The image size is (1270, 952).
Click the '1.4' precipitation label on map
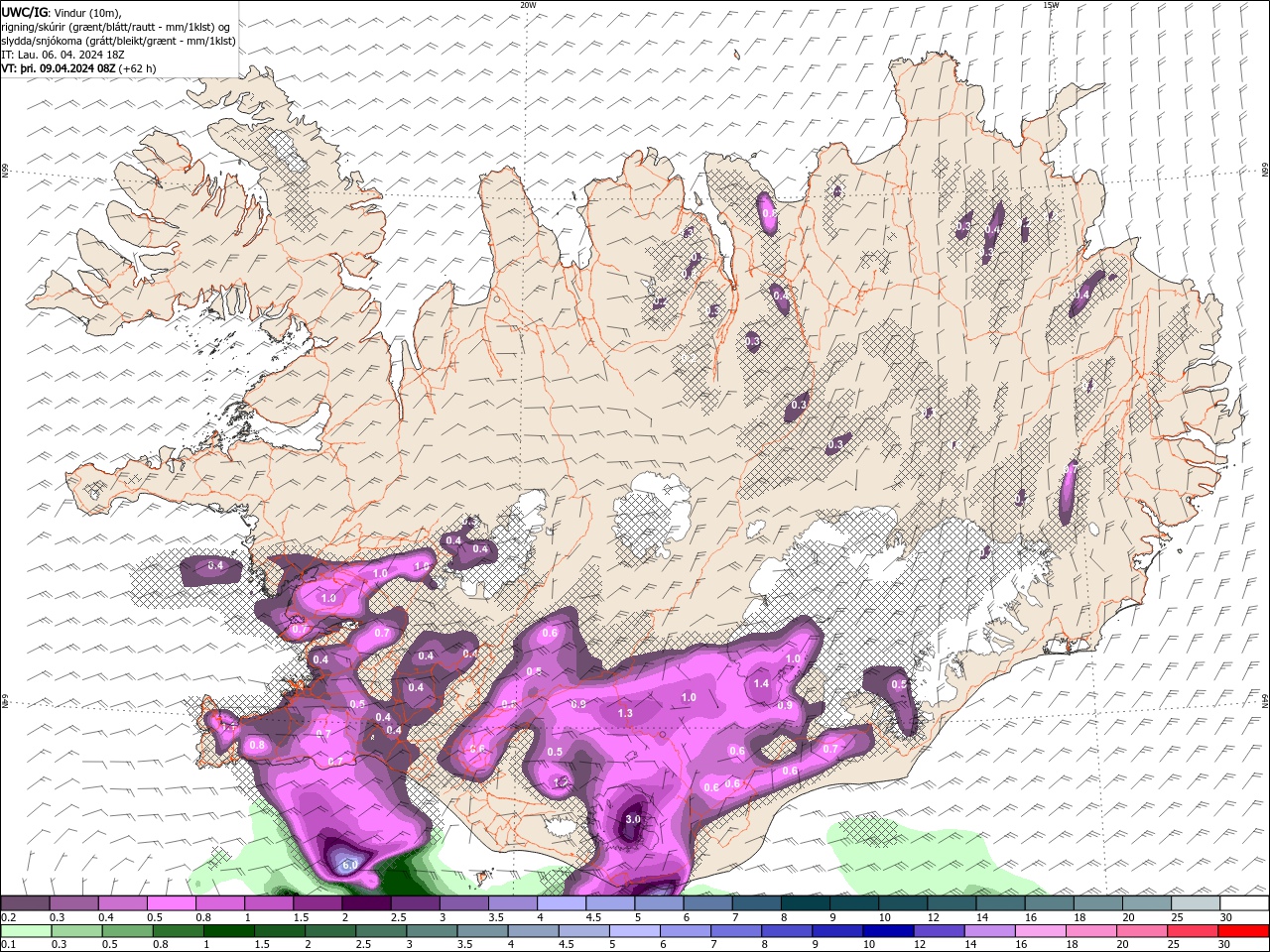point(762,683)
